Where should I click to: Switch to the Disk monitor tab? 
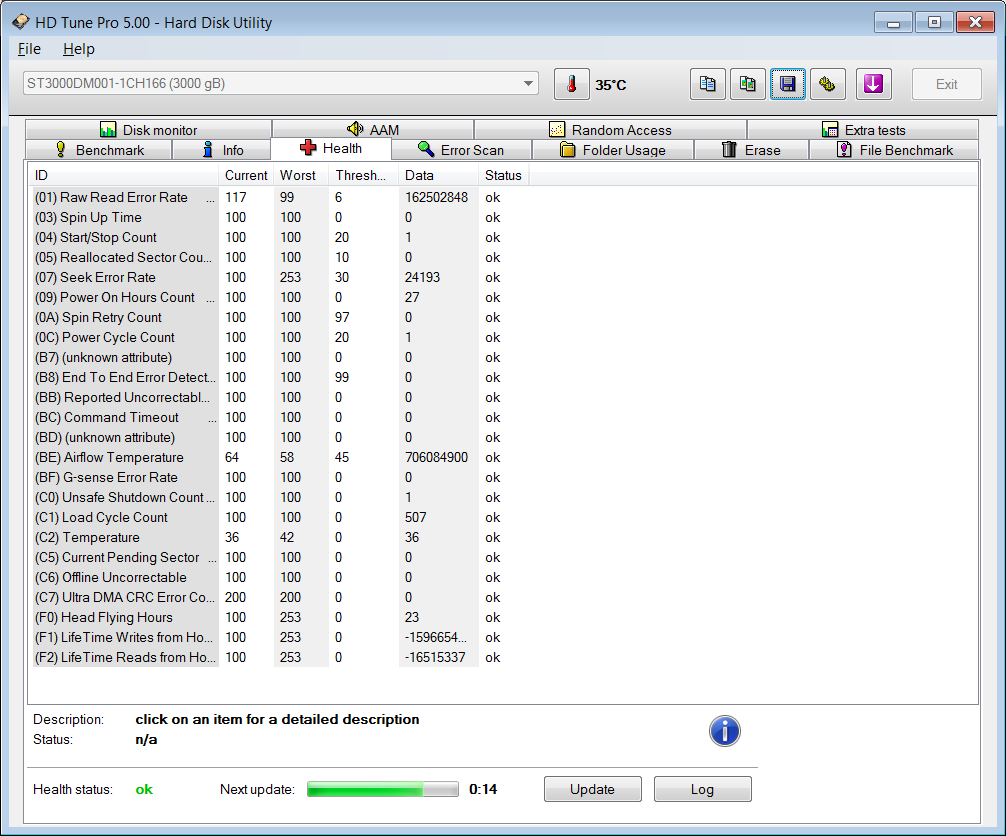[148, 130]
